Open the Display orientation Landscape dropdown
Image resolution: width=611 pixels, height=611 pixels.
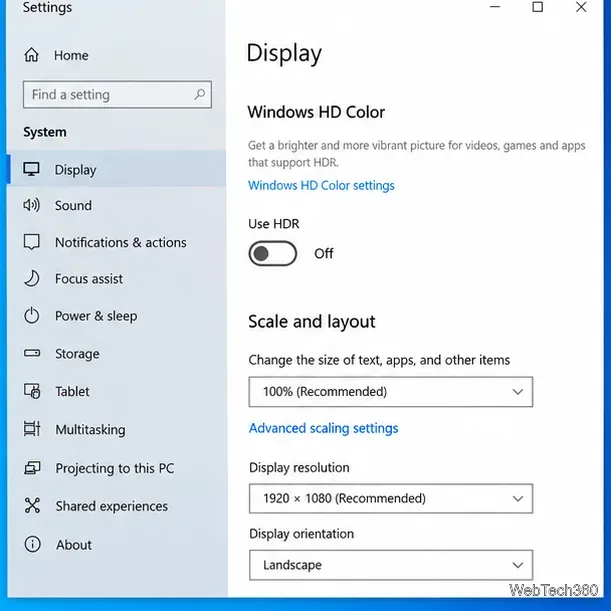[x=390, y=565]
